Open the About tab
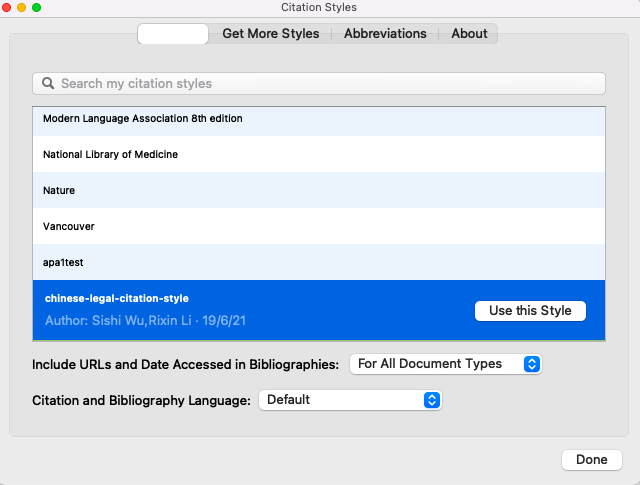The image size is (640, 485). 469,33
